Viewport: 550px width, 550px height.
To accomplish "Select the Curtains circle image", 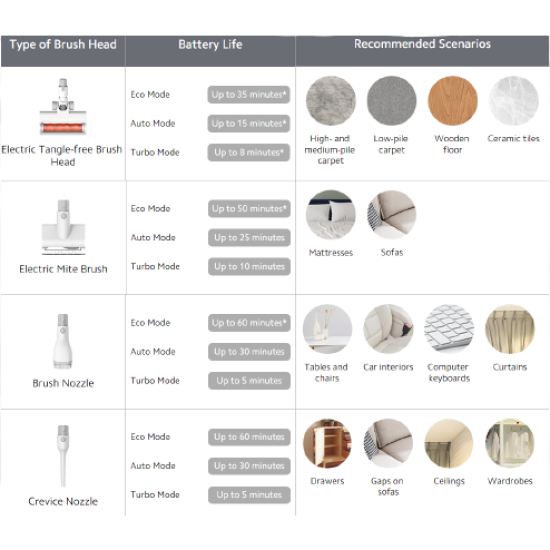I will click(x=510, y=329).
